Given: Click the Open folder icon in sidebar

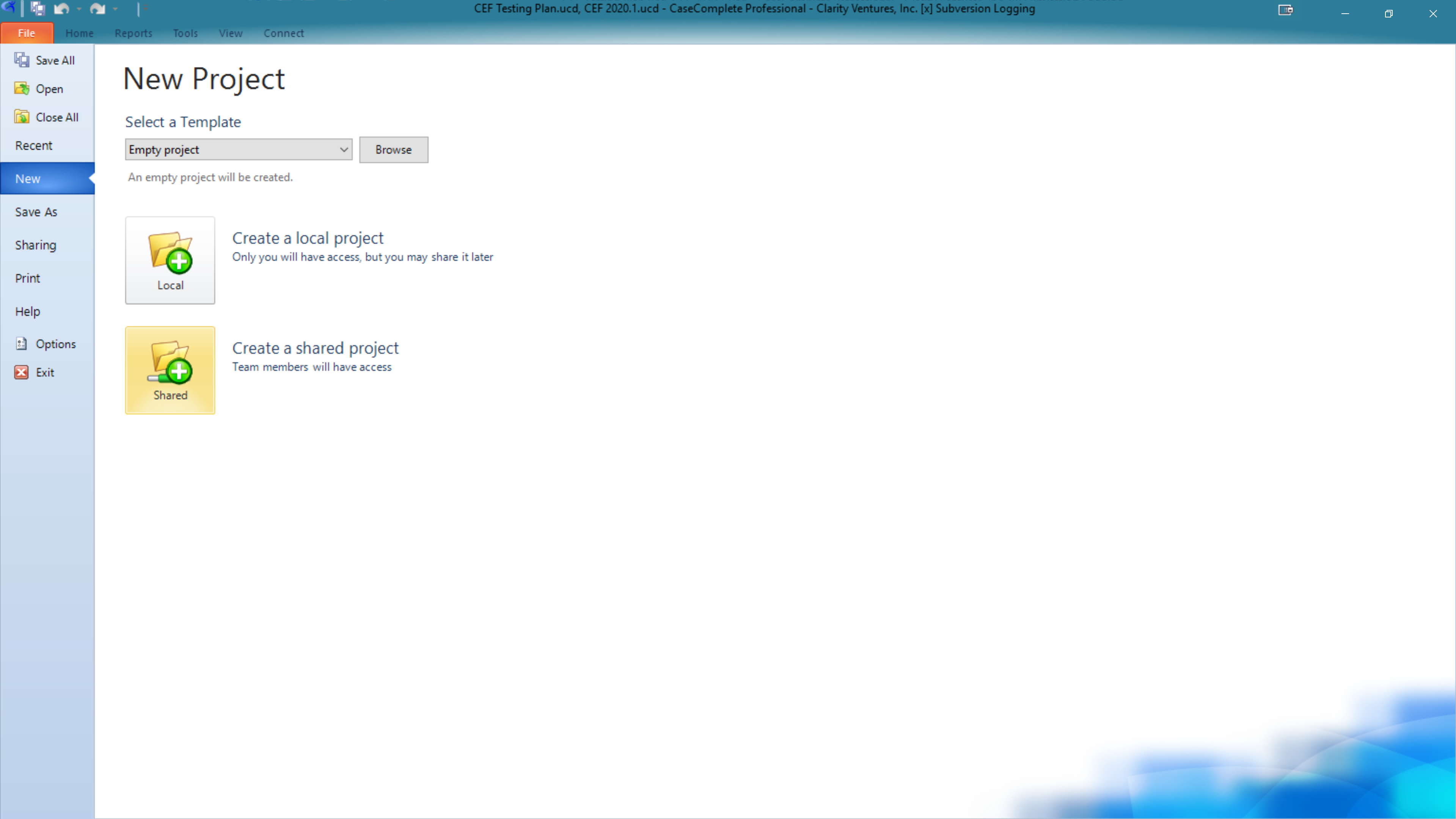Looking at the screenshot, I should [x=22, y=88].
